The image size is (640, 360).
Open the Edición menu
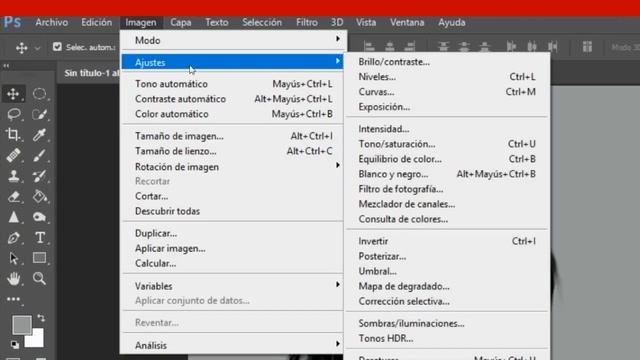point(96,22)
